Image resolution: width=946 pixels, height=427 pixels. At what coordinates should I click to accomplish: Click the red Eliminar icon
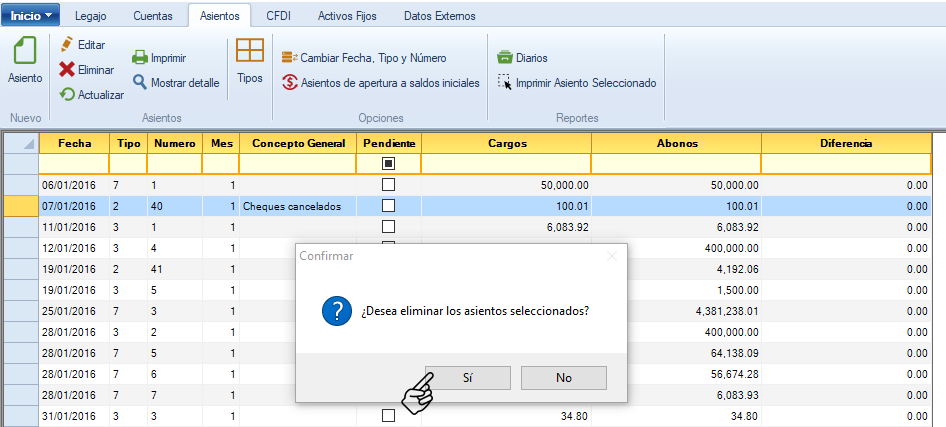(x=67, y=70)
